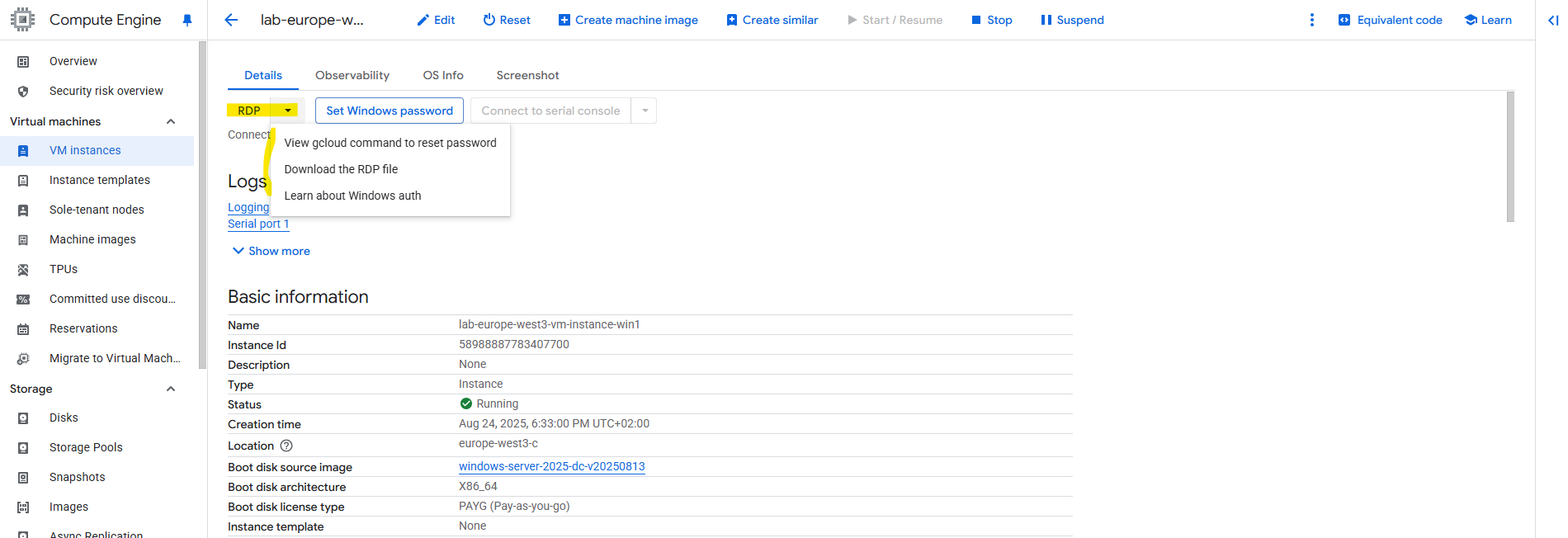Click the disabled Start / Resume button
The width and height of the screenshot is (1568, 538).
pos(895,20)
